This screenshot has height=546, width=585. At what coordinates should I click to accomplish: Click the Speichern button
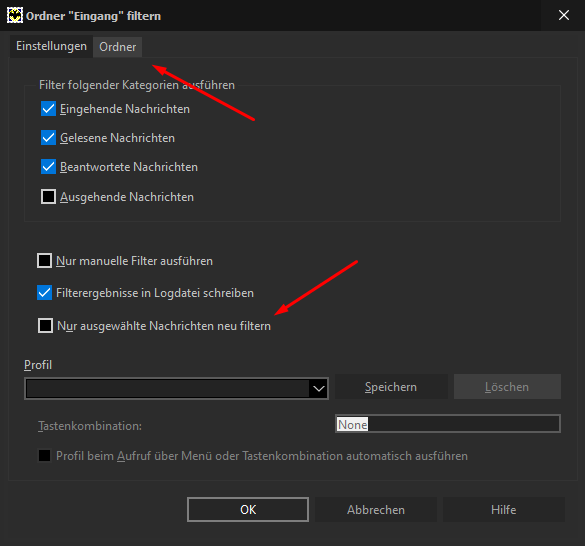point(391,387)
